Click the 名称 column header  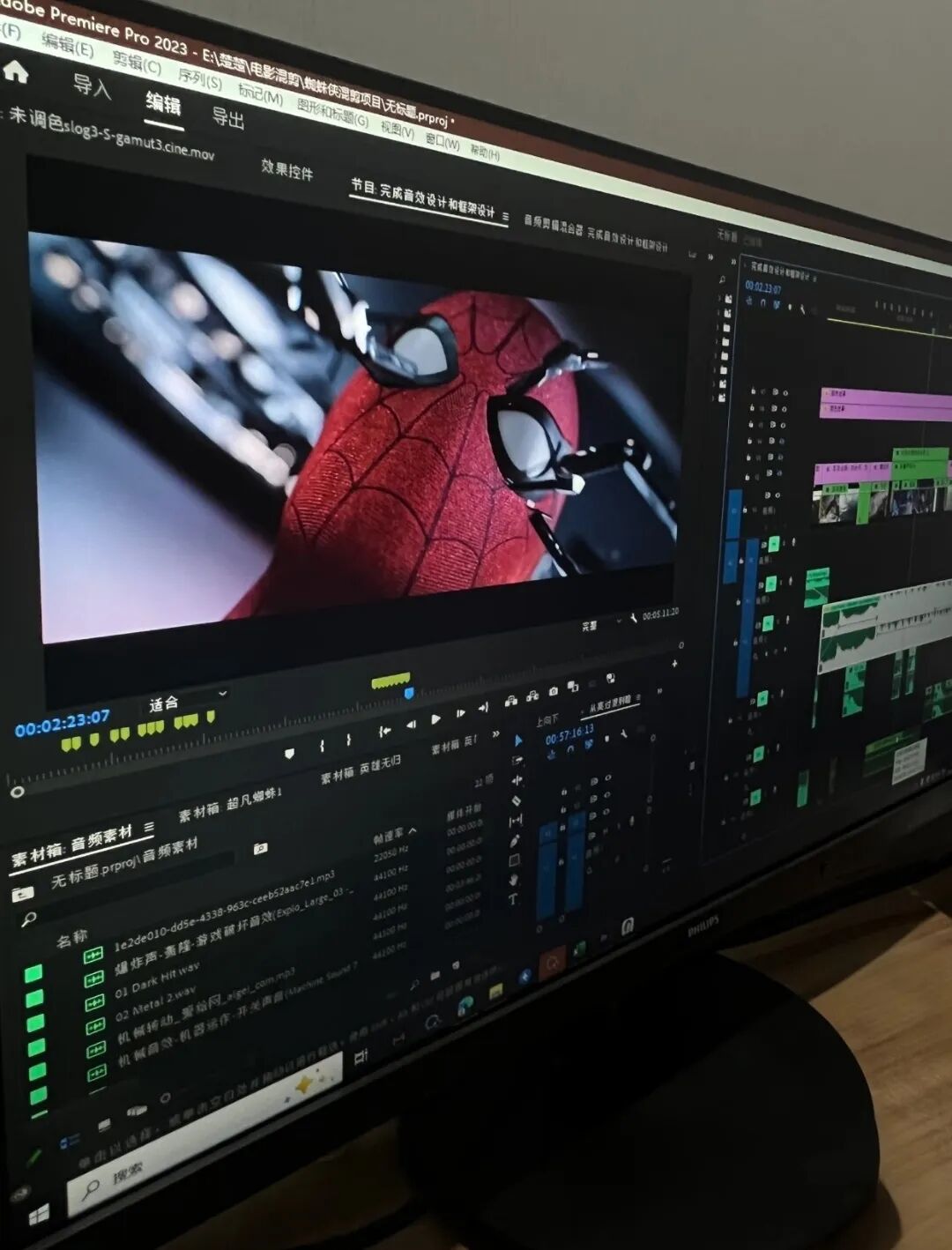coord(72,938)
